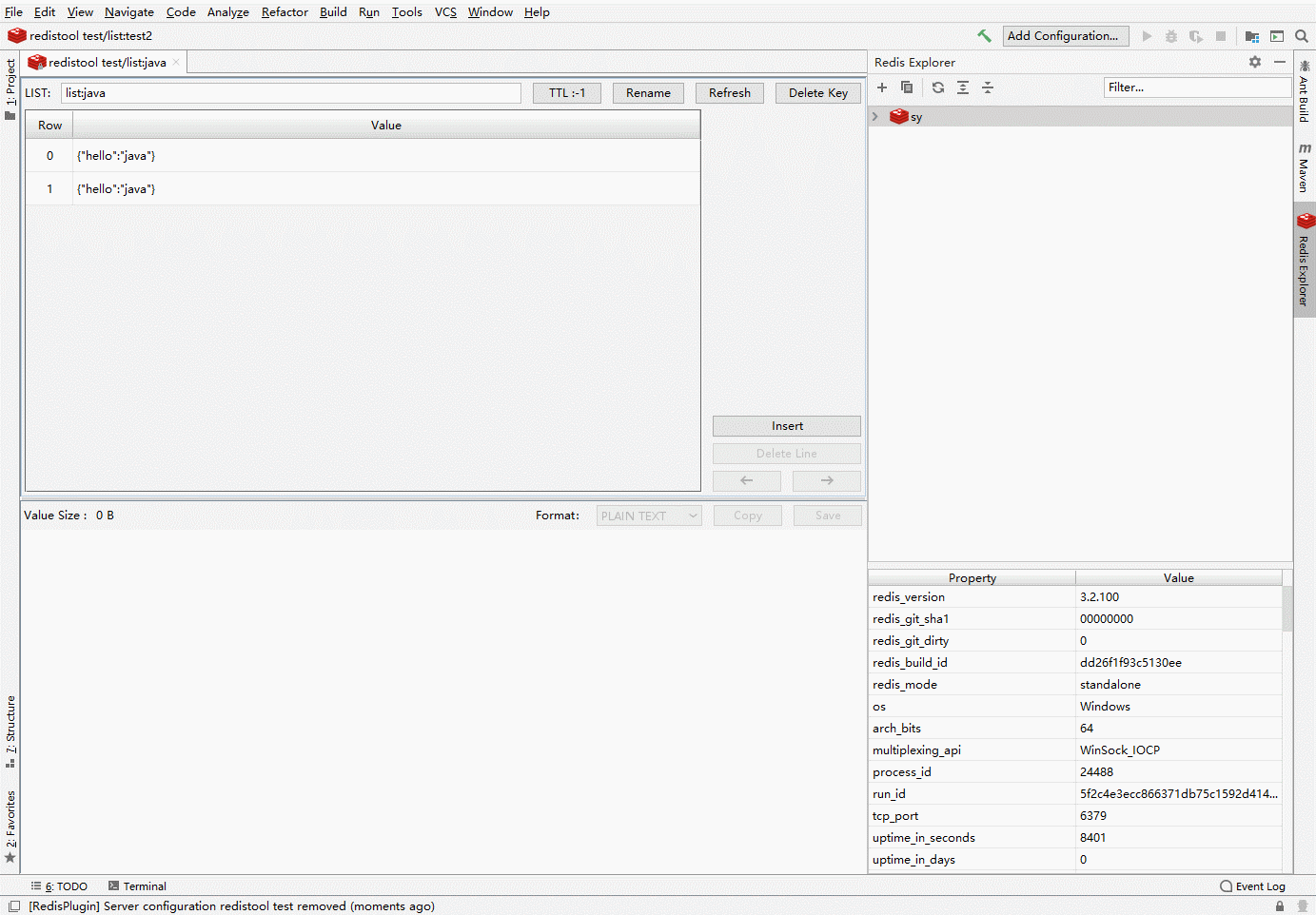Select the redistool test/list:java tab
The height and width of the screenshot is (915, 1316).
coord(104,63)
